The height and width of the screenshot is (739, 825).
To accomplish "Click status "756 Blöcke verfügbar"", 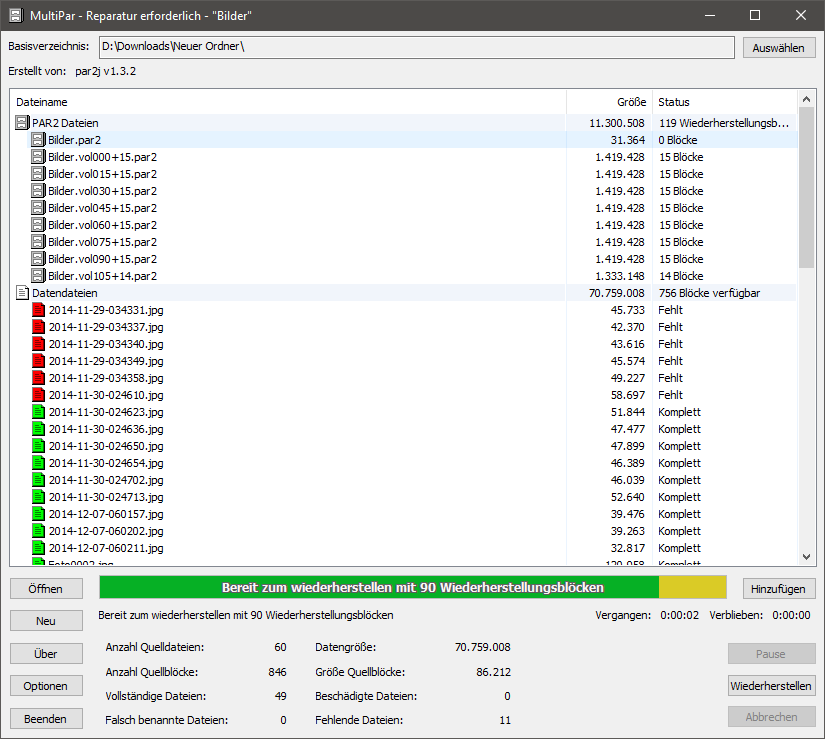I will click(709, 293).
